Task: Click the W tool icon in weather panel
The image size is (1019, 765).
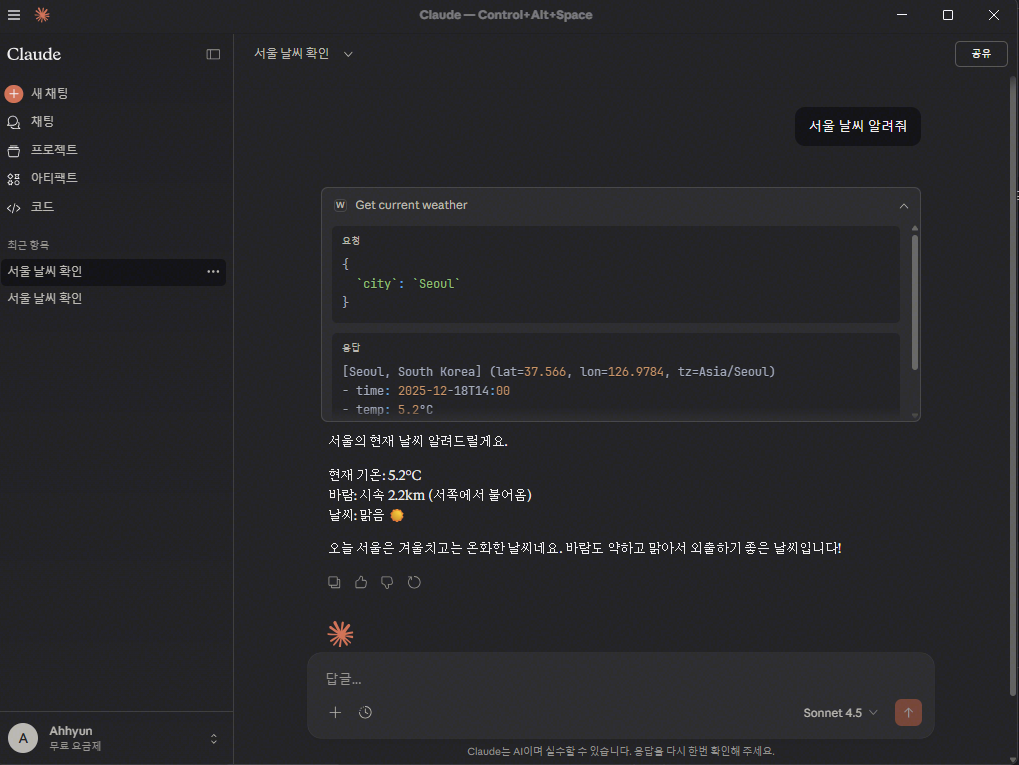Action: coord(340,205)
